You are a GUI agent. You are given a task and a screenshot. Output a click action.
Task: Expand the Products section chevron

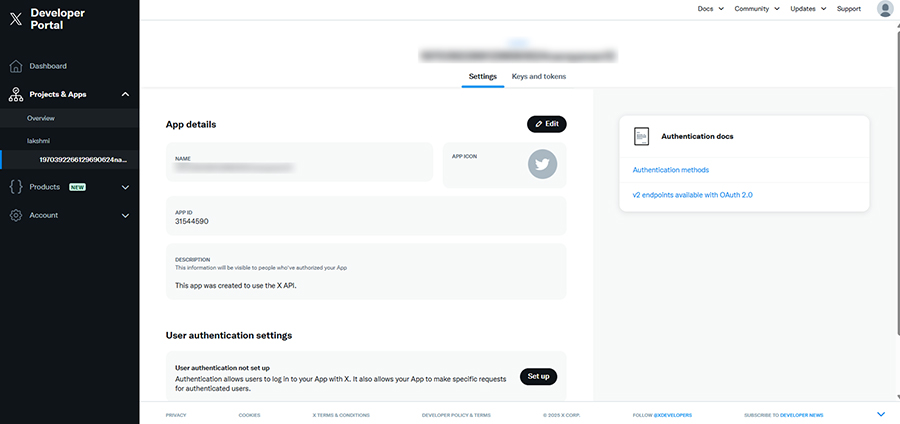125,187
